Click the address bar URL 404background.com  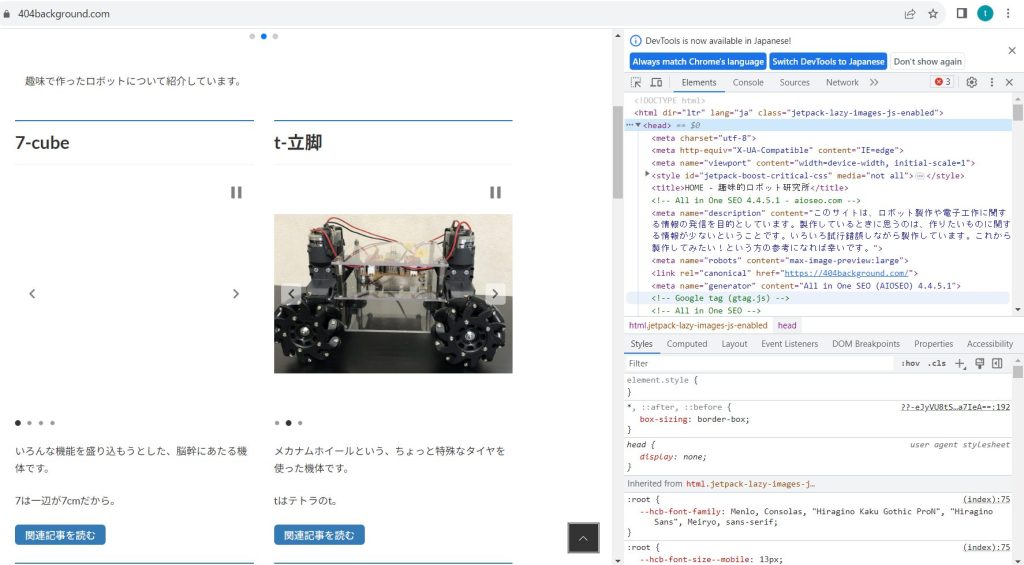(63, 14)
